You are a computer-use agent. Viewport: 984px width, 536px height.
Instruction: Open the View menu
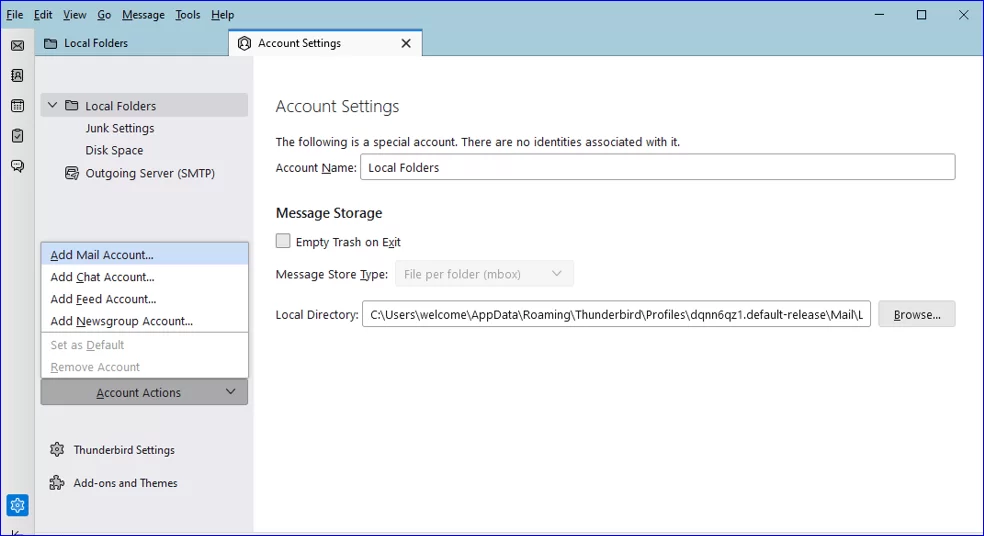pos(75,14)
